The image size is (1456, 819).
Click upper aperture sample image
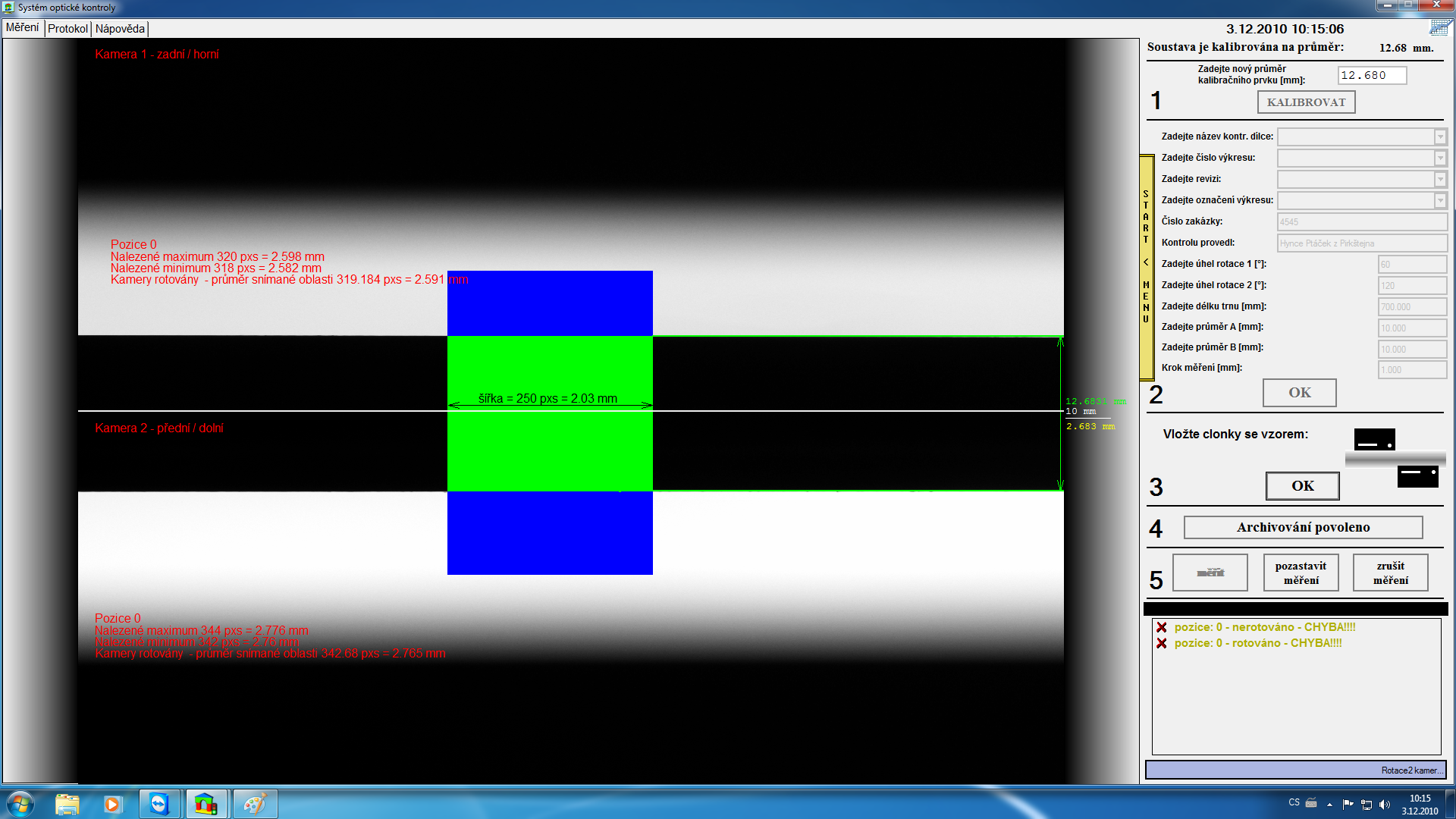(x=1374, y=440)
